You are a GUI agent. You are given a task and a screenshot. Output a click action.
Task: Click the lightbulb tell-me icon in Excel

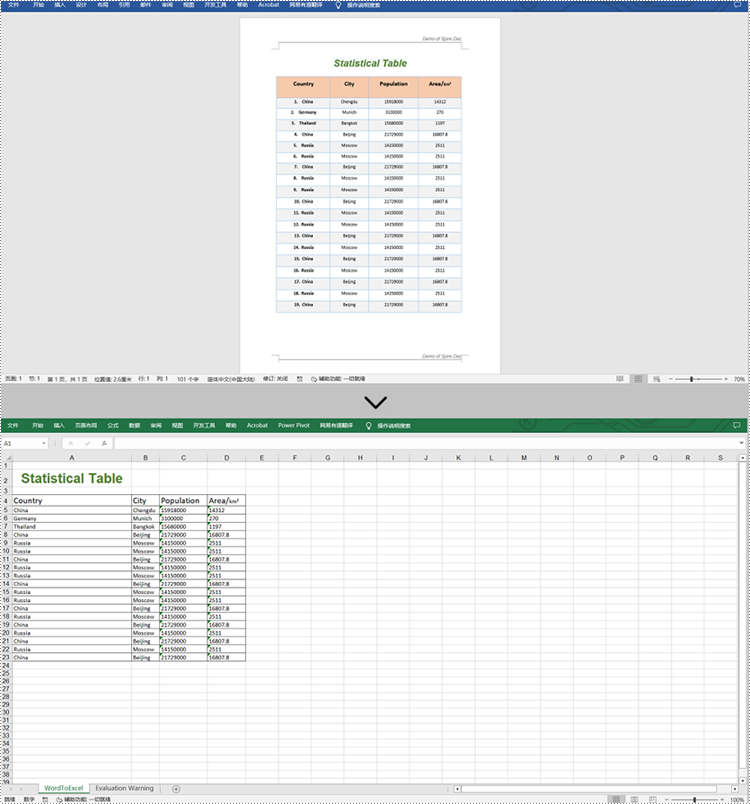click(x=368, y=426)
